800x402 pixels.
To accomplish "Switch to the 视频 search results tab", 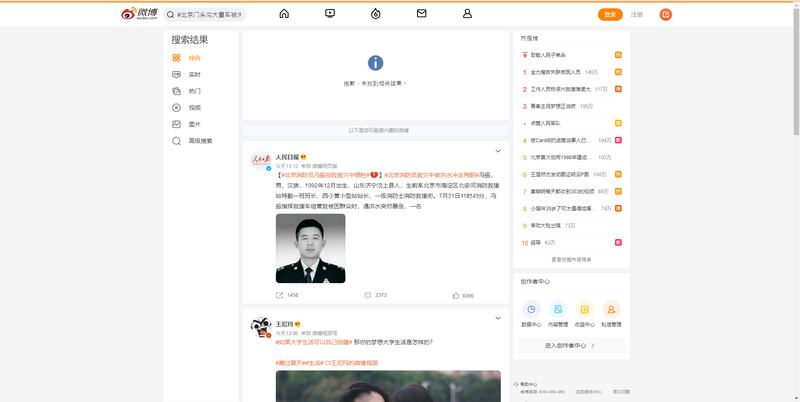I will click(x=194, y=108).
